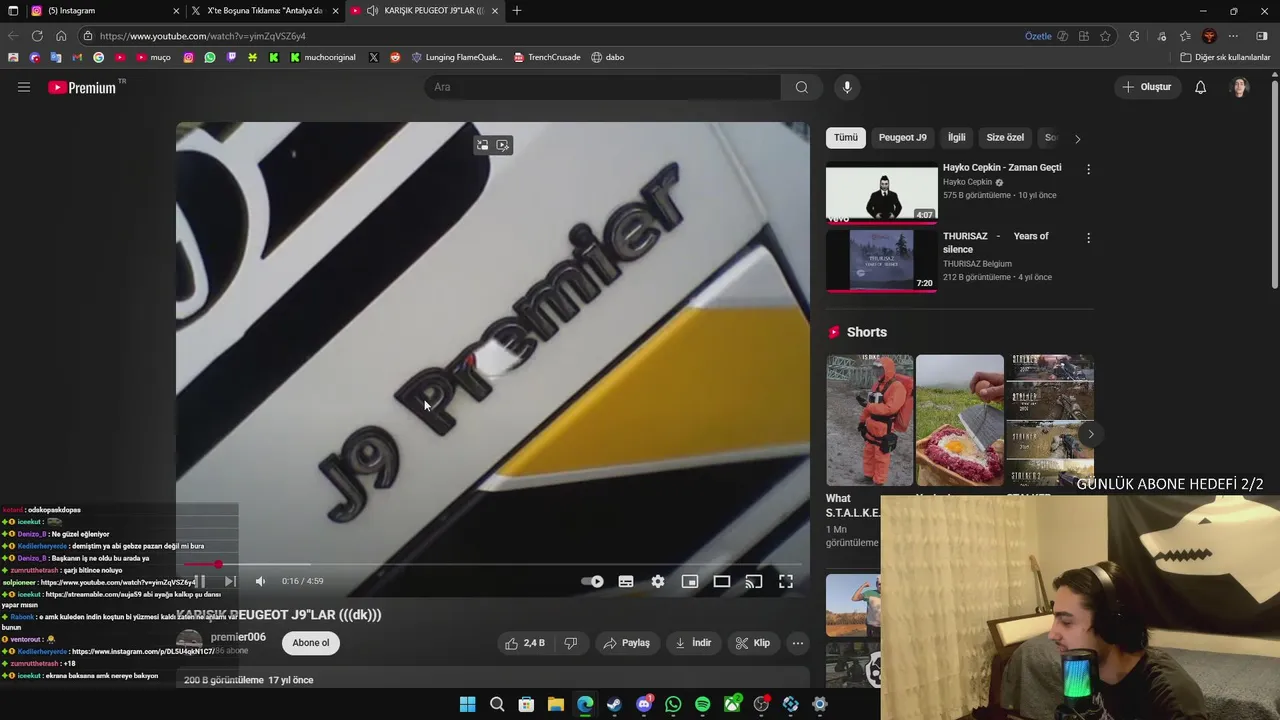Dislike the video
Screen dimensions: 1280x720
[571, 643]
